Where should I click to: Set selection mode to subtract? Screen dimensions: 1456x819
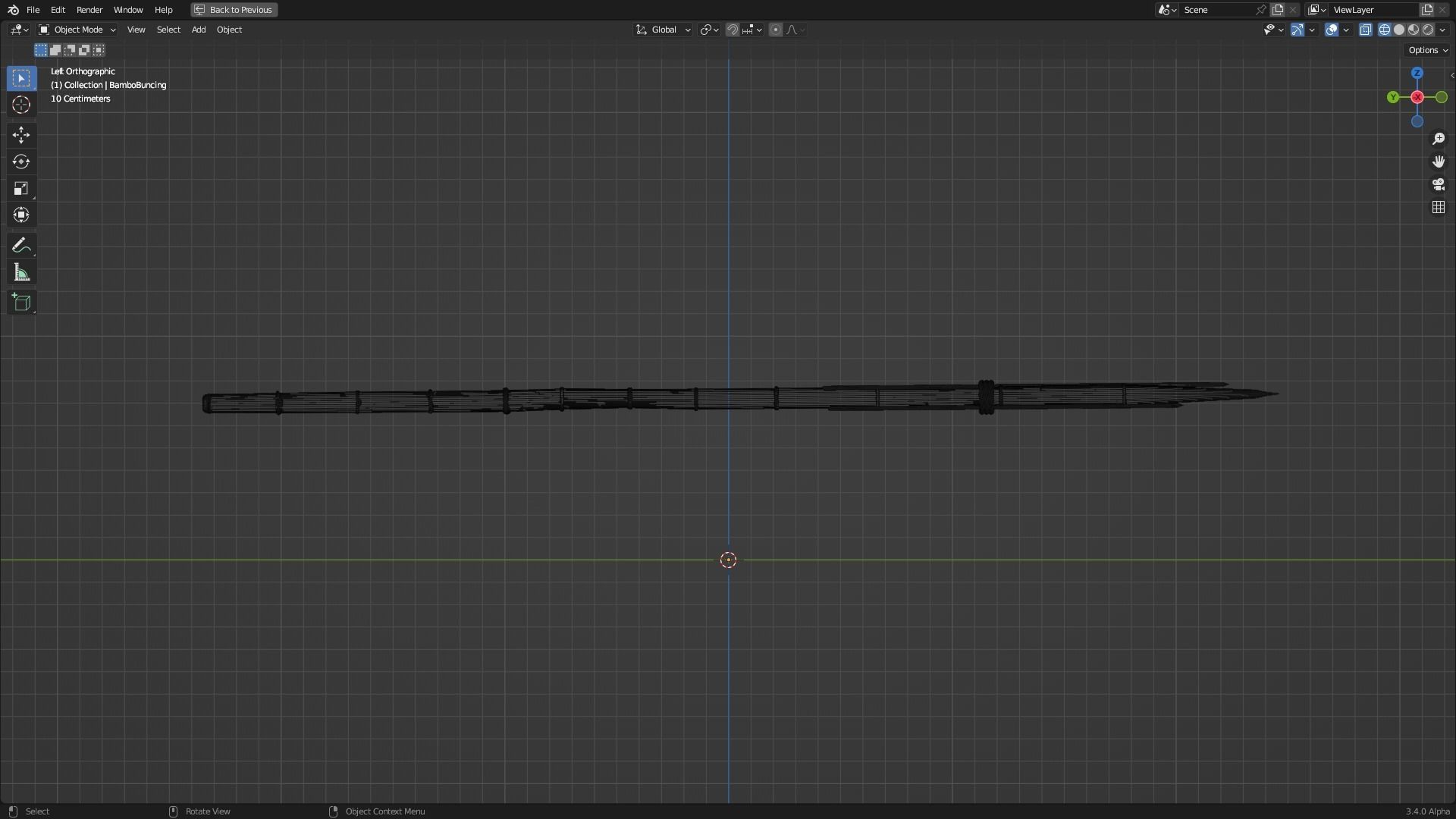coord(70,50)
